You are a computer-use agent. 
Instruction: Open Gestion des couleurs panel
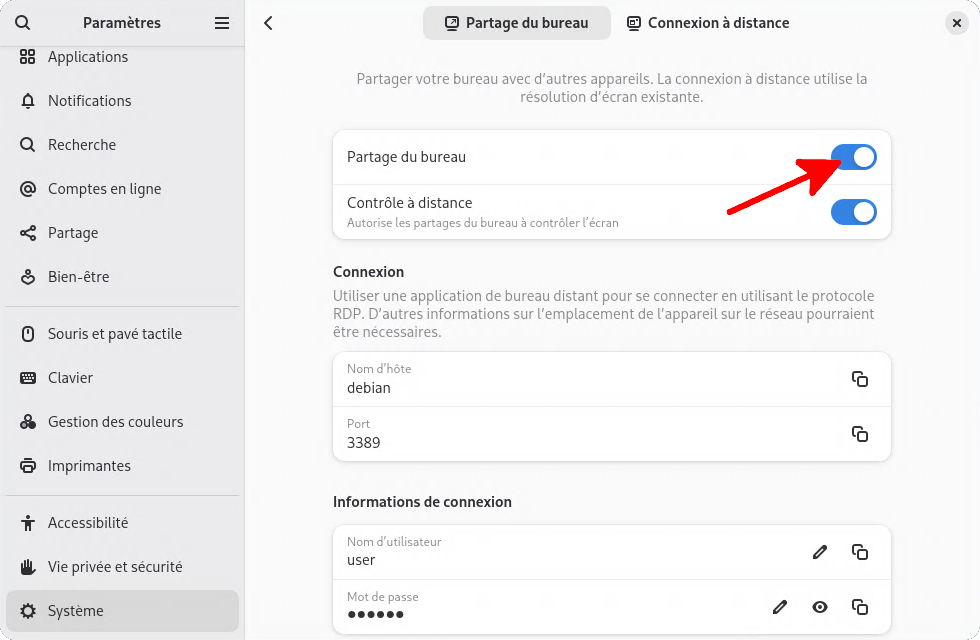click(x=115, y=422)
